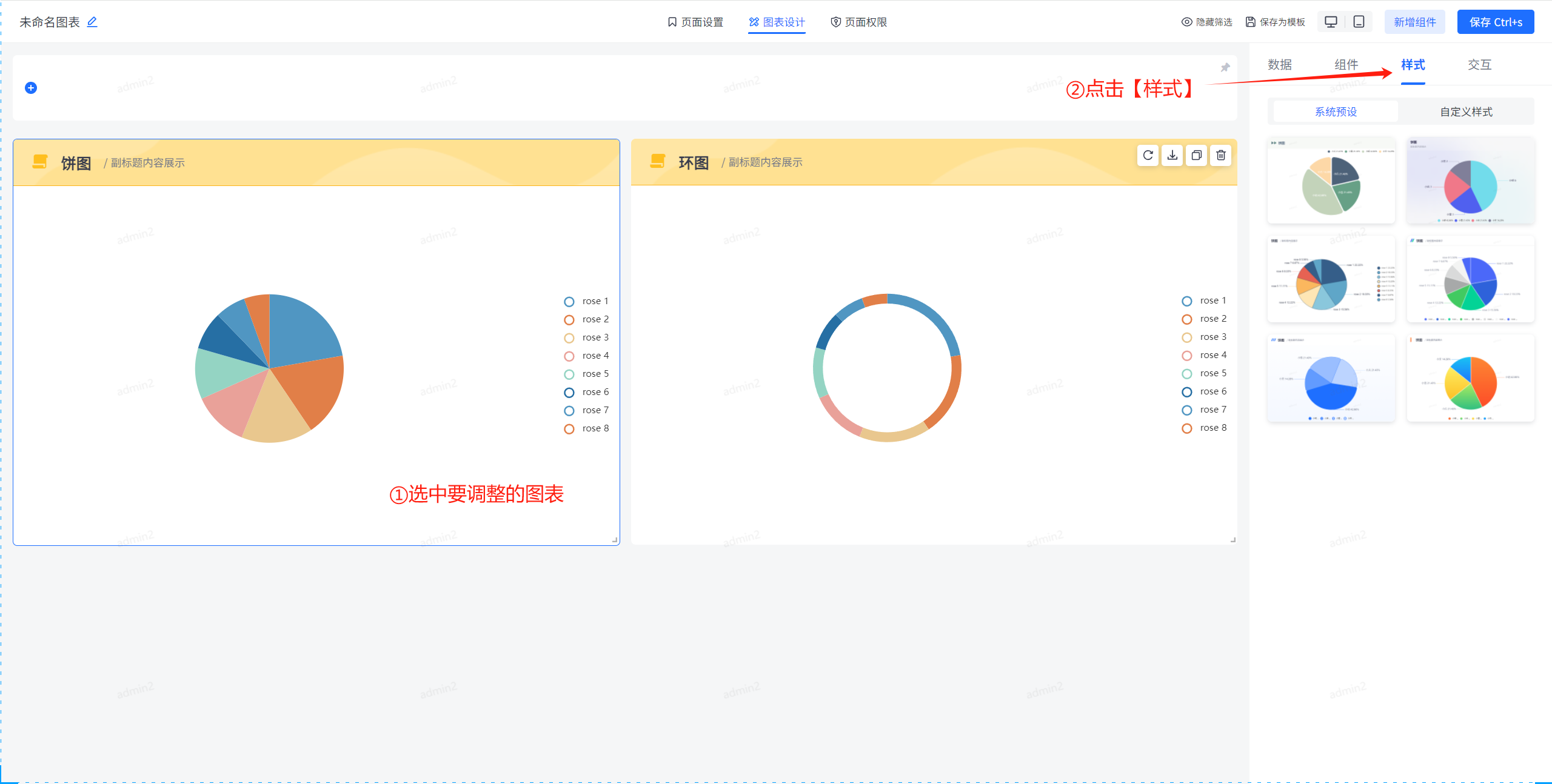The image size is (1552, 784).
Task: Toggle rose 7 in 环图 legend
Action: 1204,410
